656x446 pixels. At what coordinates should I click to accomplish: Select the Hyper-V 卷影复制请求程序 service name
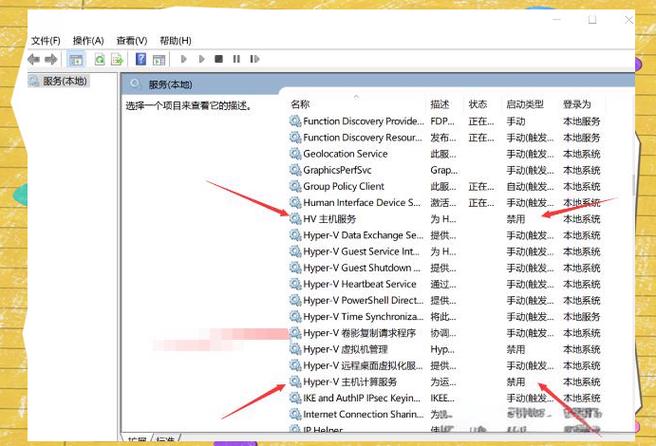(x=359, y=333)
